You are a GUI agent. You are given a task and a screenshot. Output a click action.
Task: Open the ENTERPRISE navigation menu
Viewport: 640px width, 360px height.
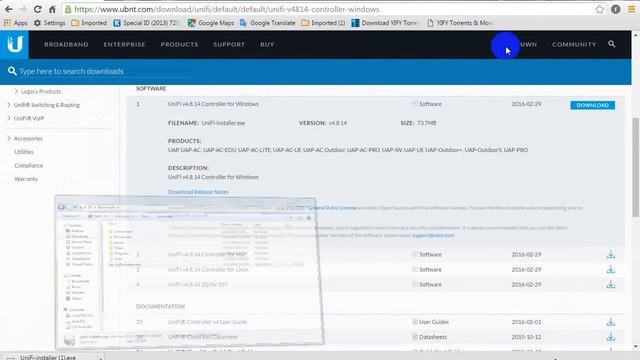tap(124, 44)
